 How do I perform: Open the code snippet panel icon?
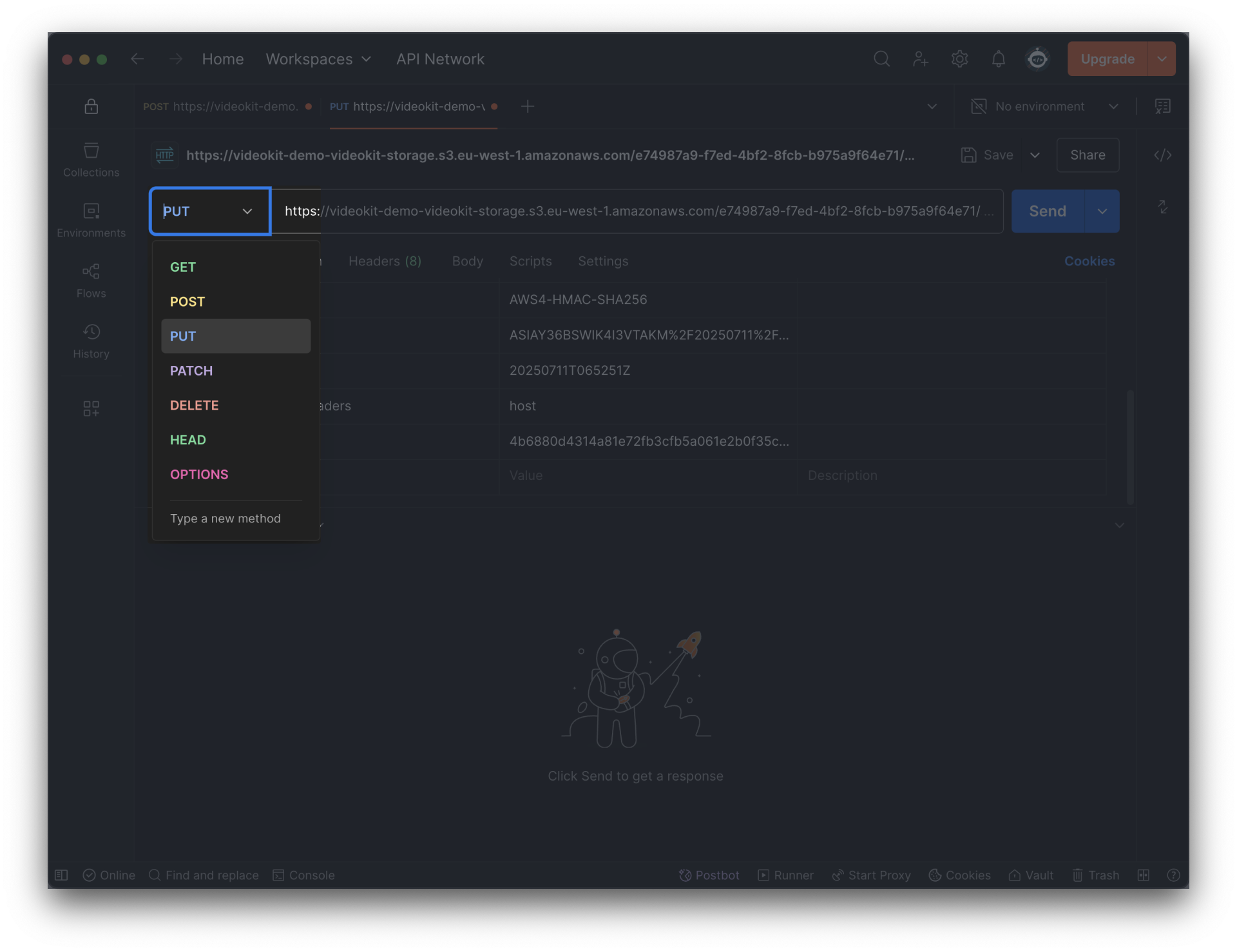[x=1162, y=155]
